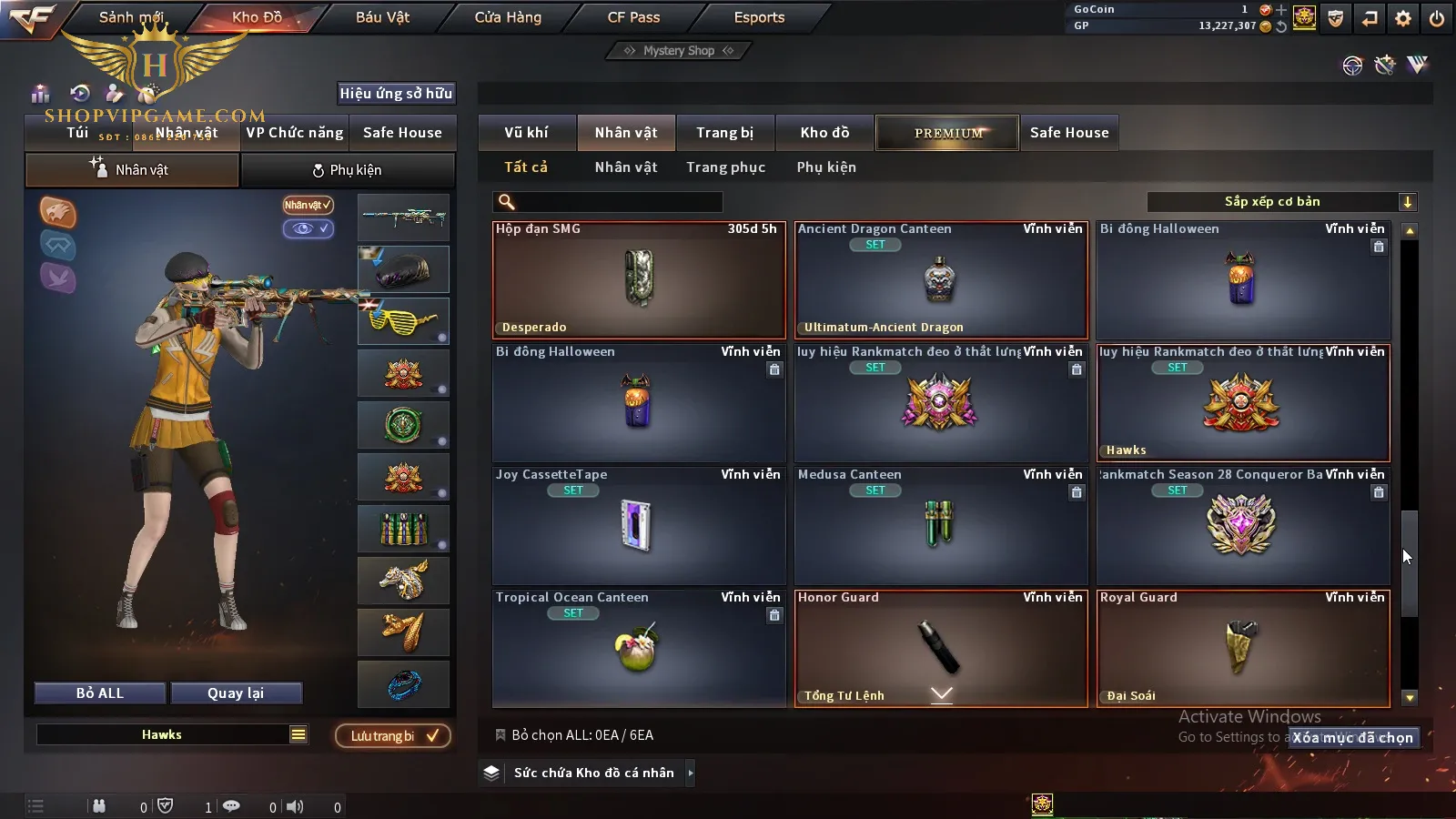Select the yellow shutter glasses slot
Image resolution: width=1456 pixels, height=819 pixels.
[x=403, y=321]
